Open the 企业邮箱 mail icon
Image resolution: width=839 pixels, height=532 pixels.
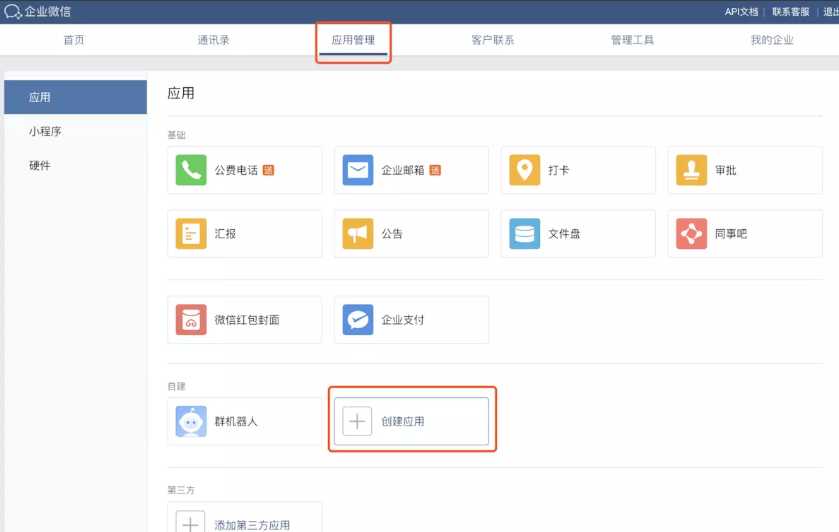point(358,170)
